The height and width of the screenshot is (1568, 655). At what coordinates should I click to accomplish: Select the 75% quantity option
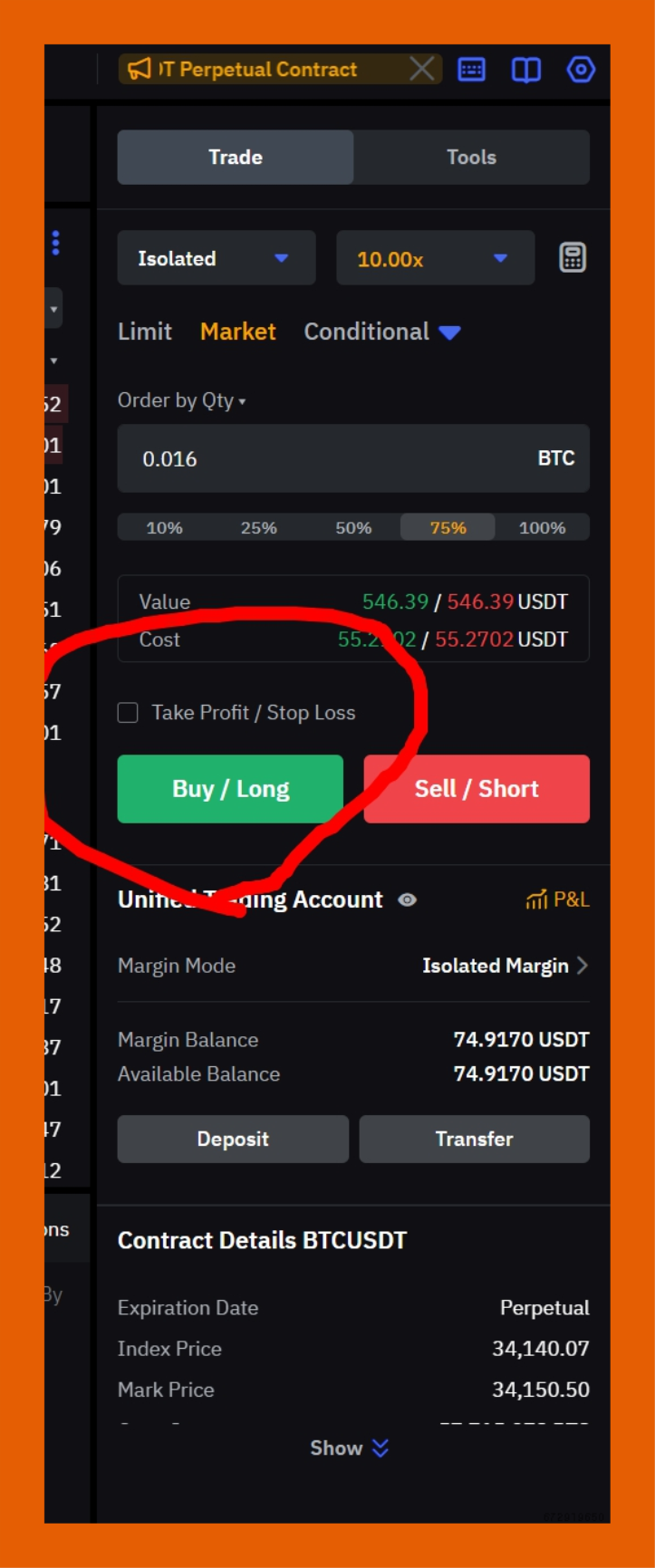tap(448, 527)
